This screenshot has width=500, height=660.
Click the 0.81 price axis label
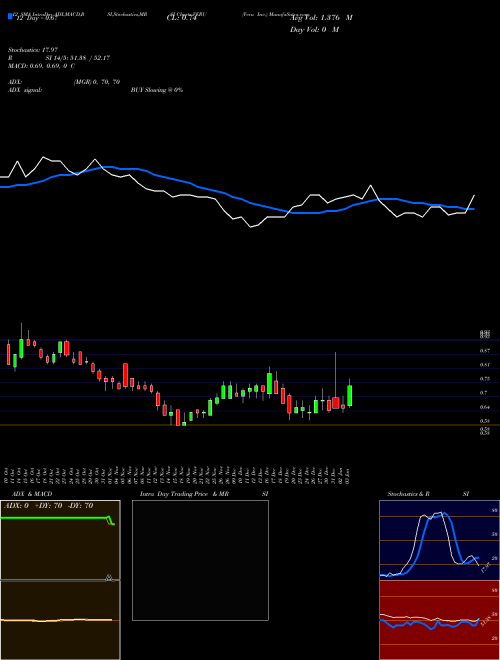pos(484,365)
